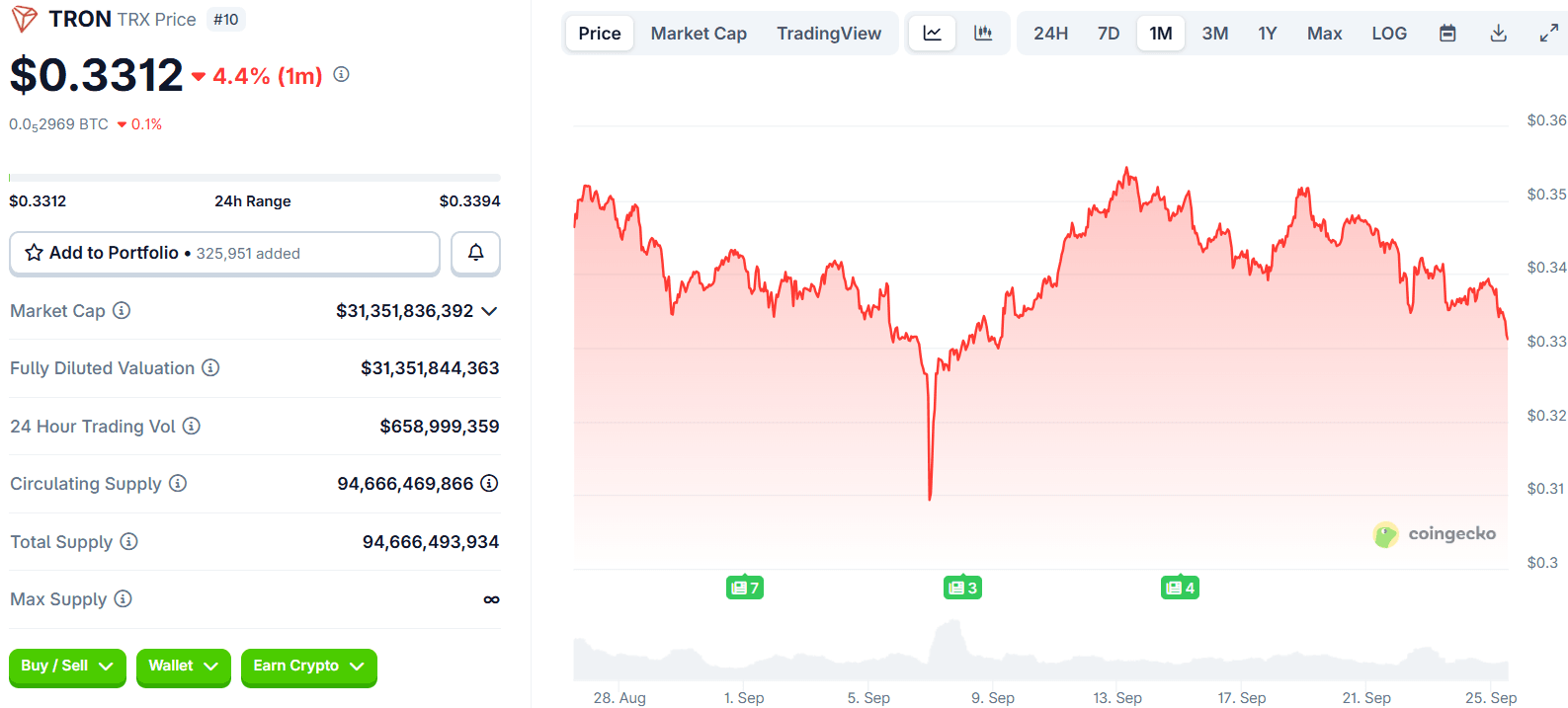1568x708 pixels.
Task: Switch to the TradingView tab
Action: [828, 34]
